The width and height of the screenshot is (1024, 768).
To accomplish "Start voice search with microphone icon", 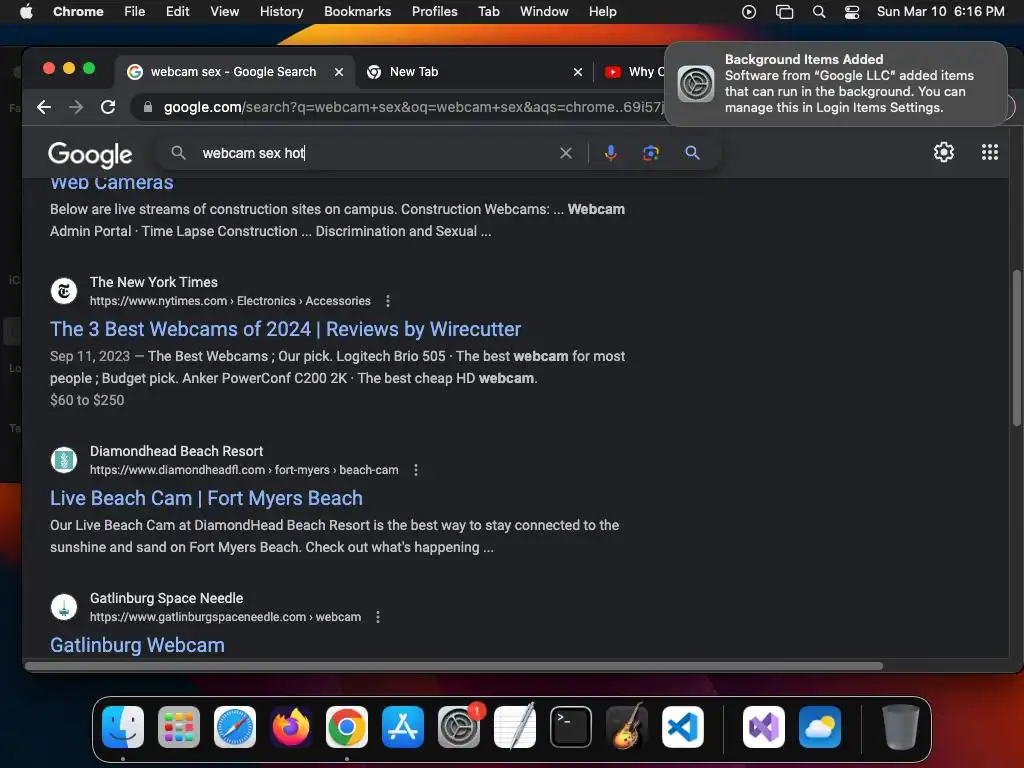I will (611, 153).
